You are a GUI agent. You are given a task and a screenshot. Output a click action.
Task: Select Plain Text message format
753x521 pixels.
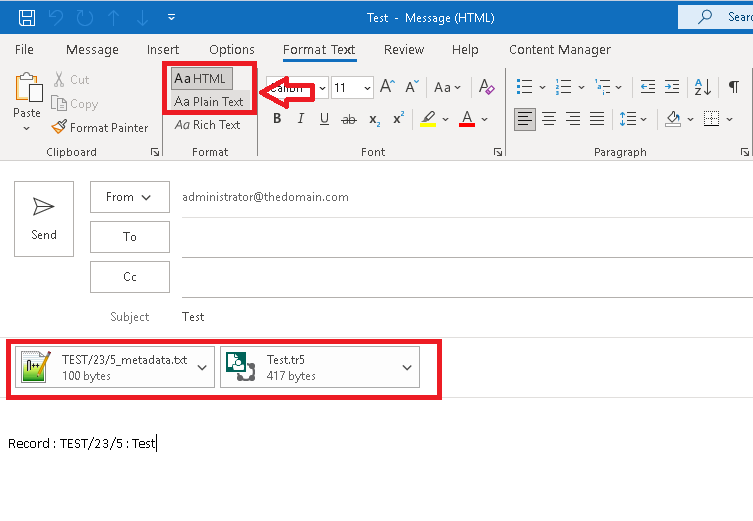point(209,101)
